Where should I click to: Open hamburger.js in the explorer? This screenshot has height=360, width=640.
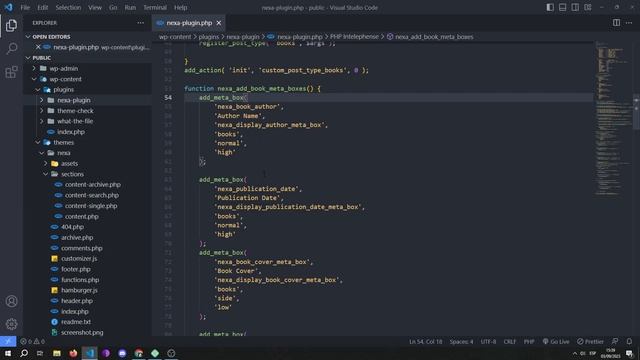pyautogui.click(x=79, y=290)
